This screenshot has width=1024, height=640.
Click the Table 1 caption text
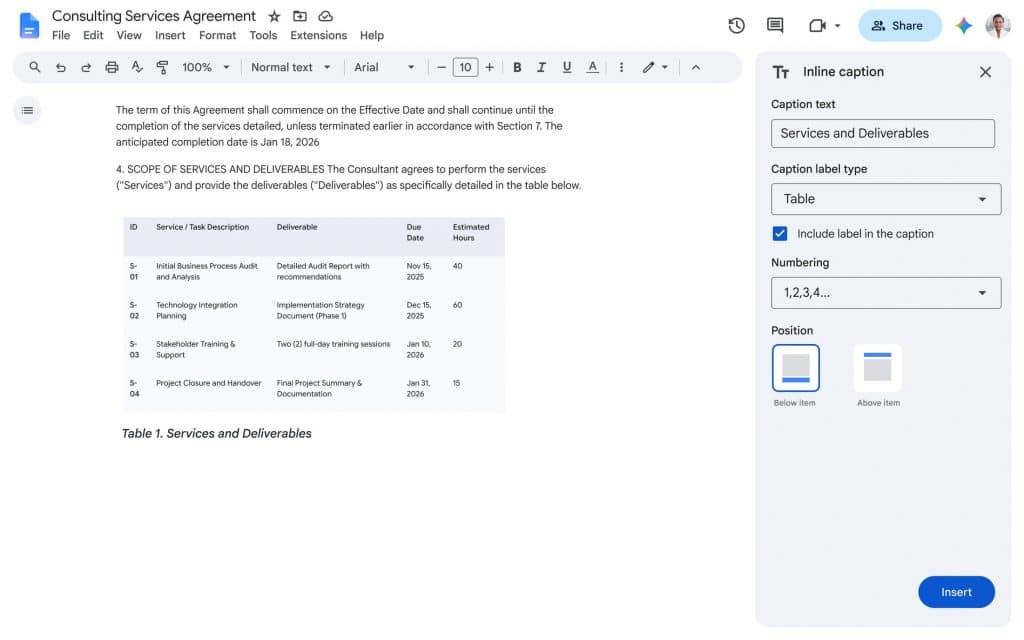(216, 433)
